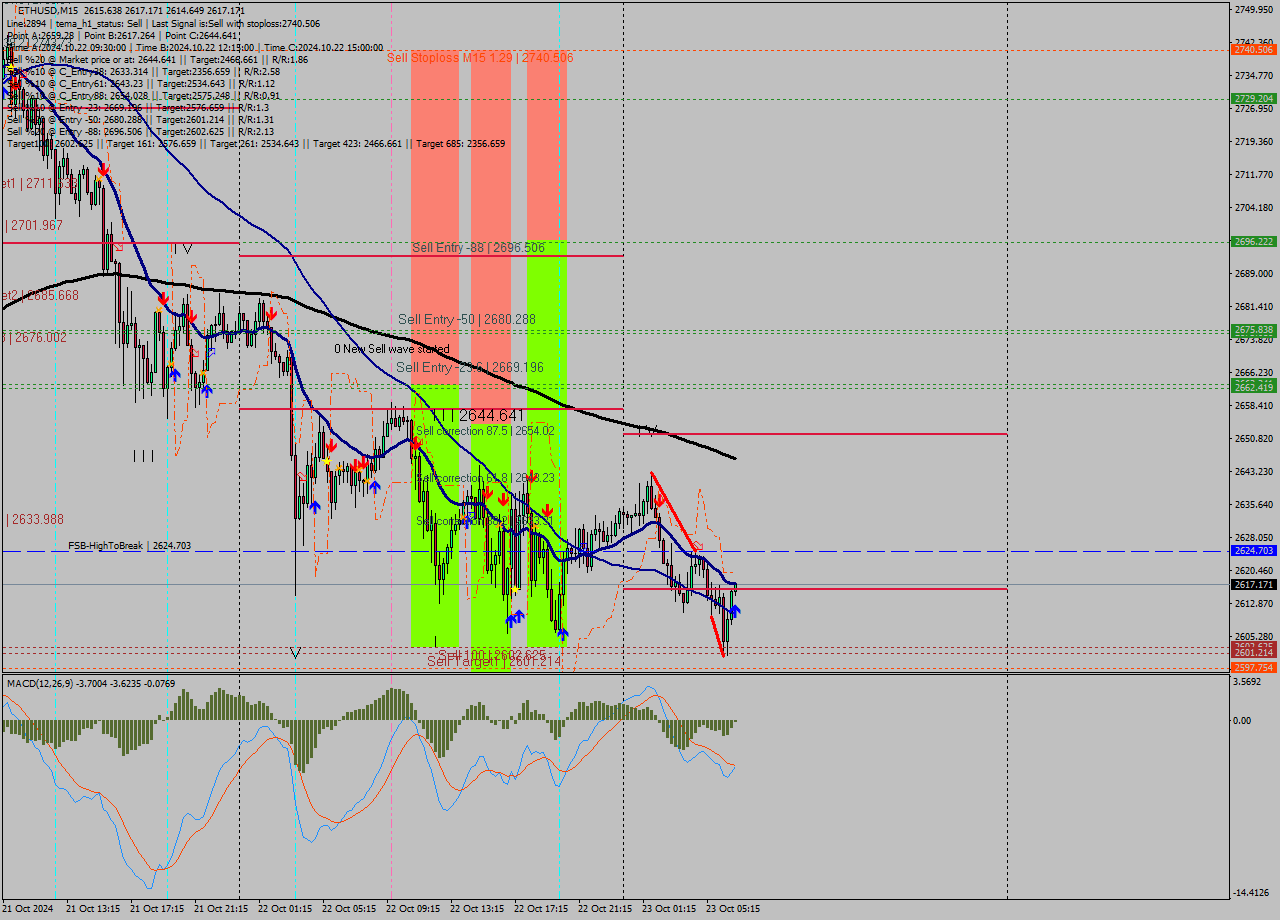The image size is (1280, 920).
Task: Select the Entry -88 R/R:2.13 line
Action: tap(140, 131)
